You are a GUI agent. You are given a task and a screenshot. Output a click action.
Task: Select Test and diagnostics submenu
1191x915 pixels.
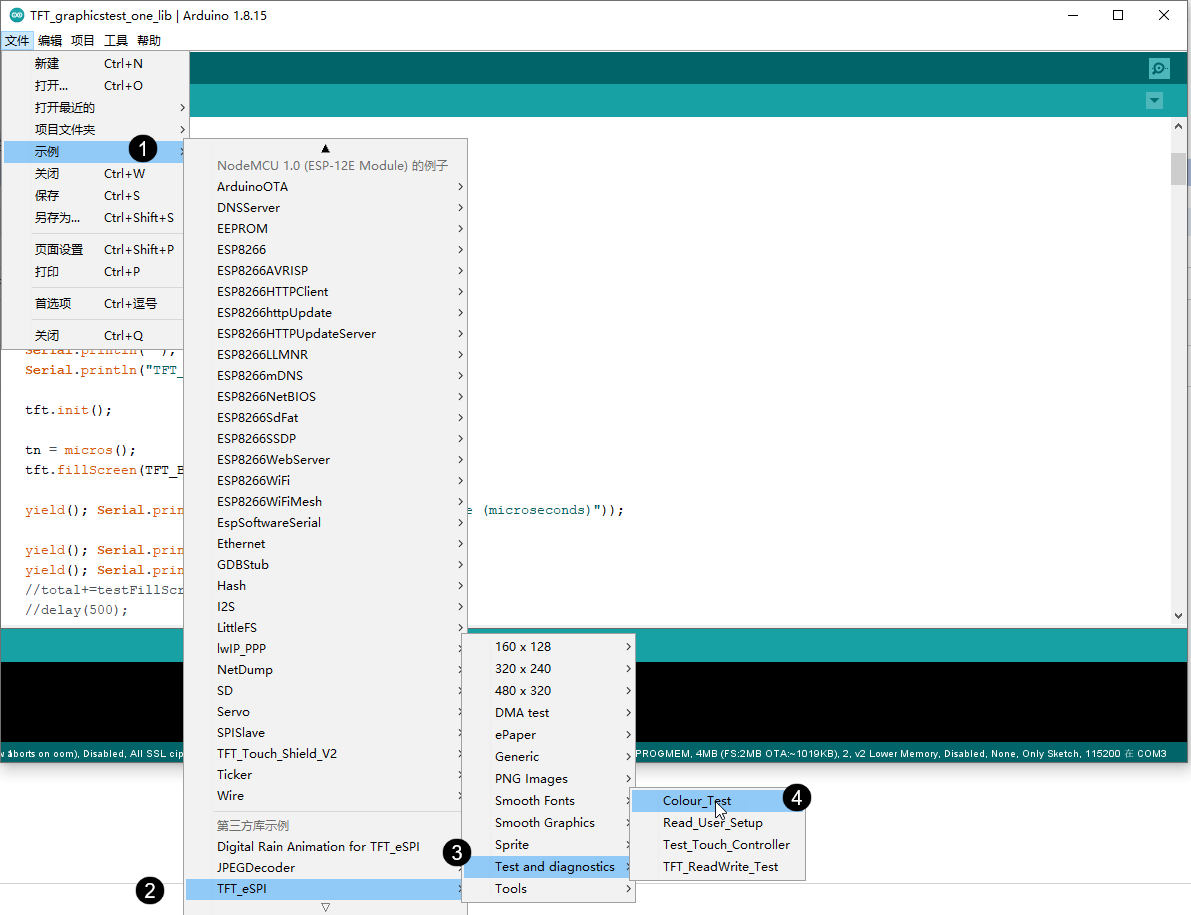pos(548,867)
